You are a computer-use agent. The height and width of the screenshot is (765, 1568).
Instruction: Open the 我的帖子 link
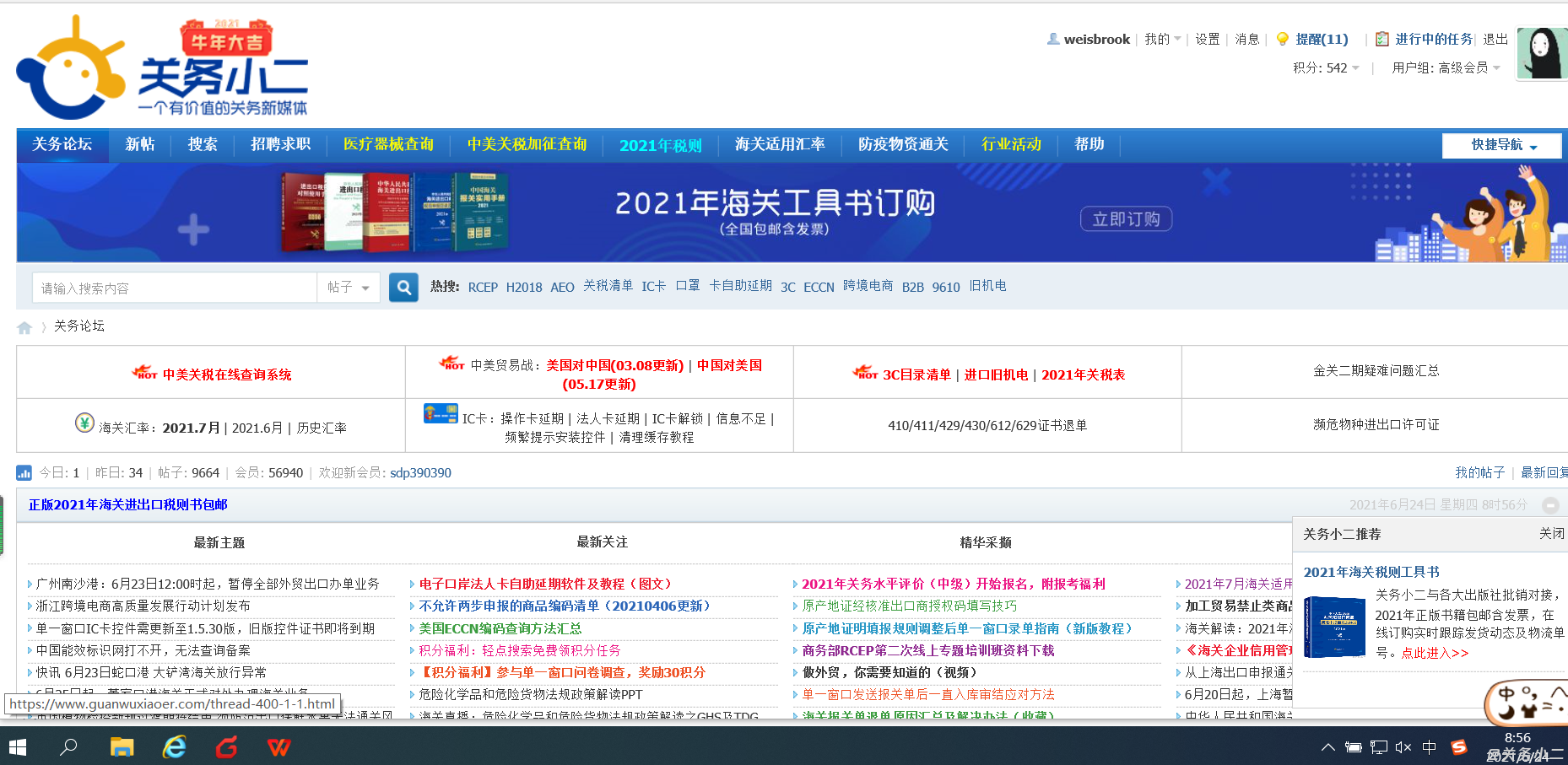[1479, 472]
